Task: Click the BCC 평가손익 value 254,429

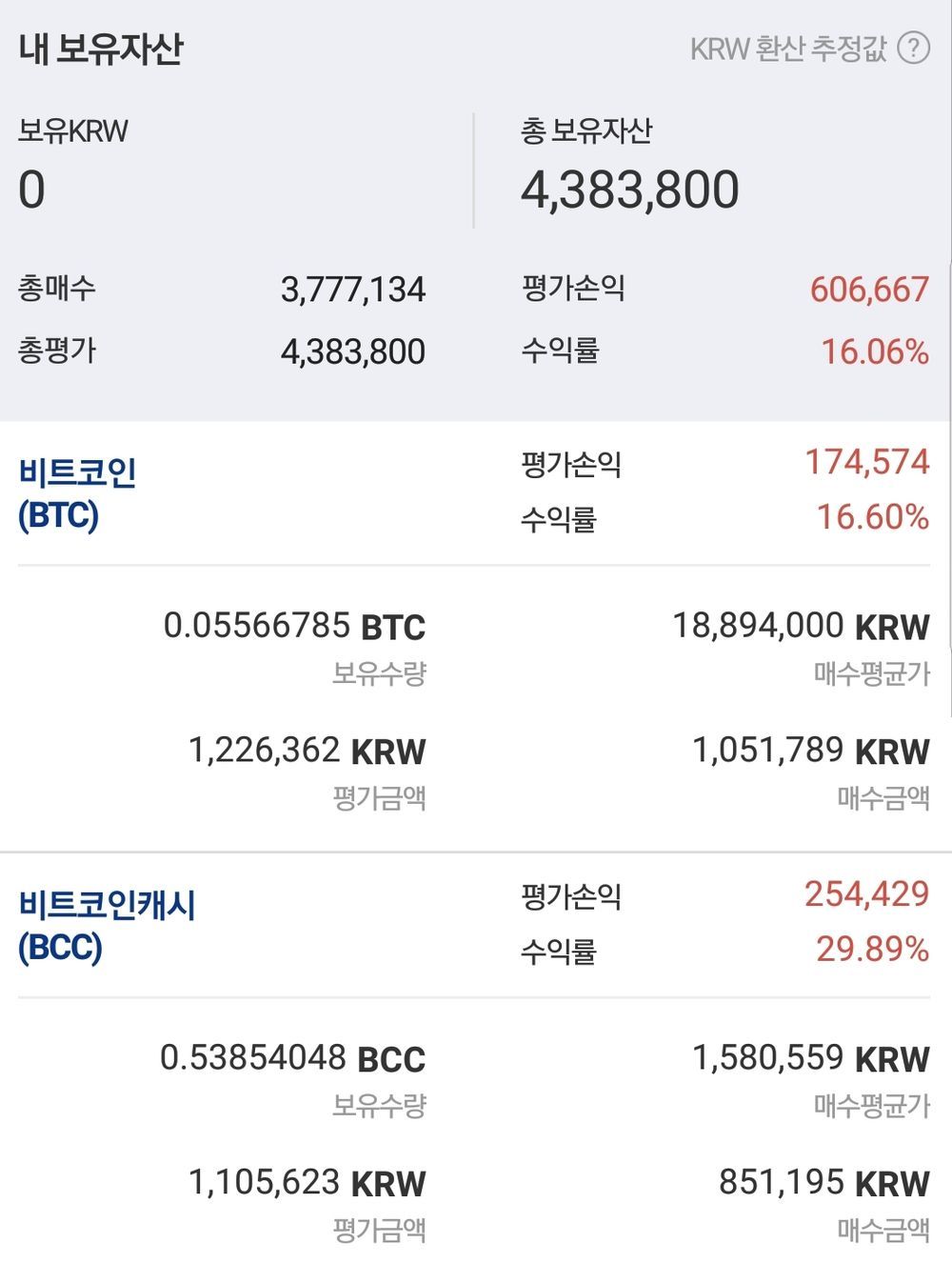Action: [x=866, y=893]
